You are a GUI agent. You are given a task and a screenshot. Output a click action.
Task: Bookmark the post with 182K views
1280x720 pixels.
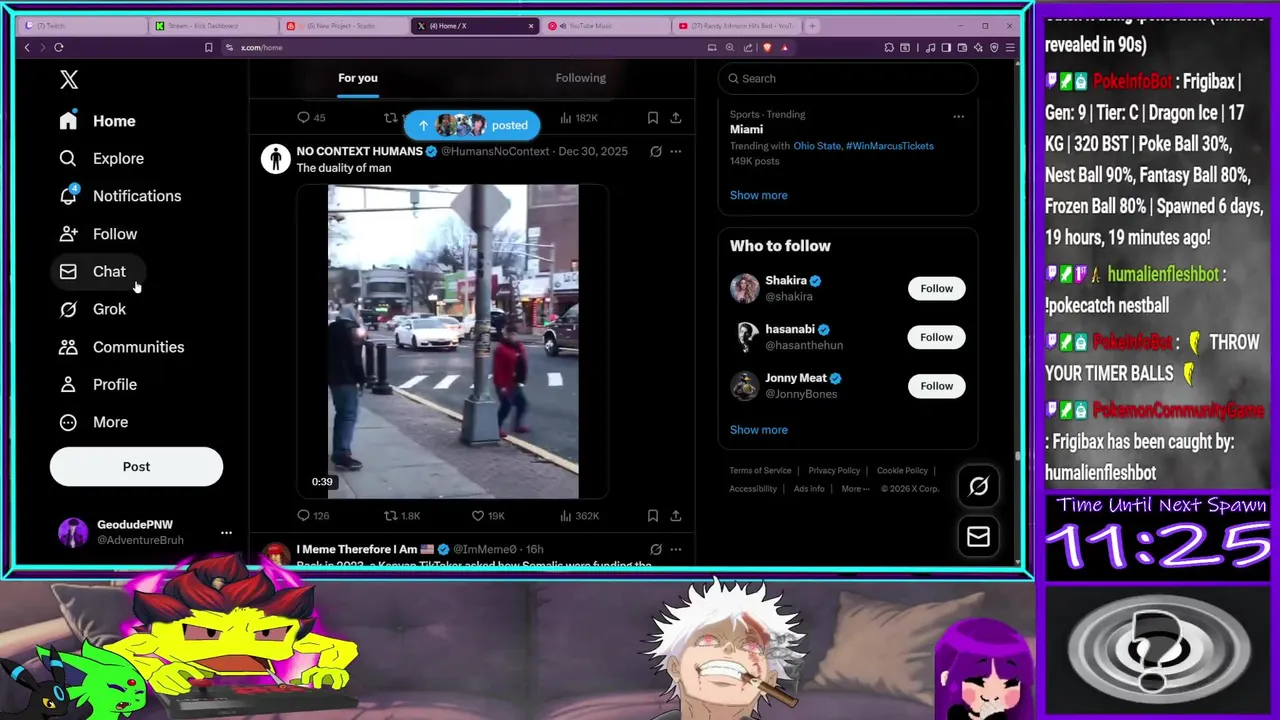click(x=652, y=118)
